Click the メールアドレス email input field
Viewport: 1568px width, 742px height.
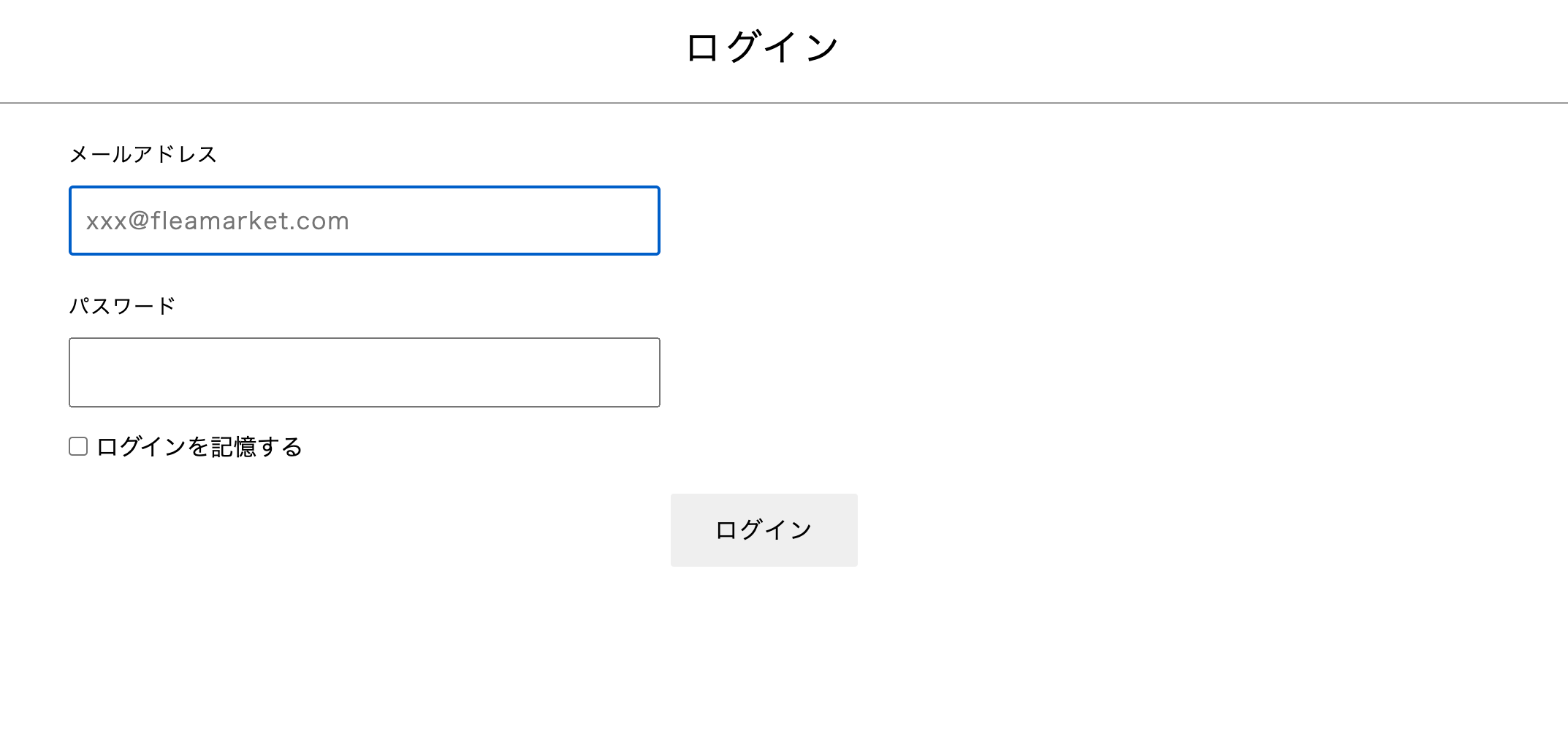pos(364,221)
